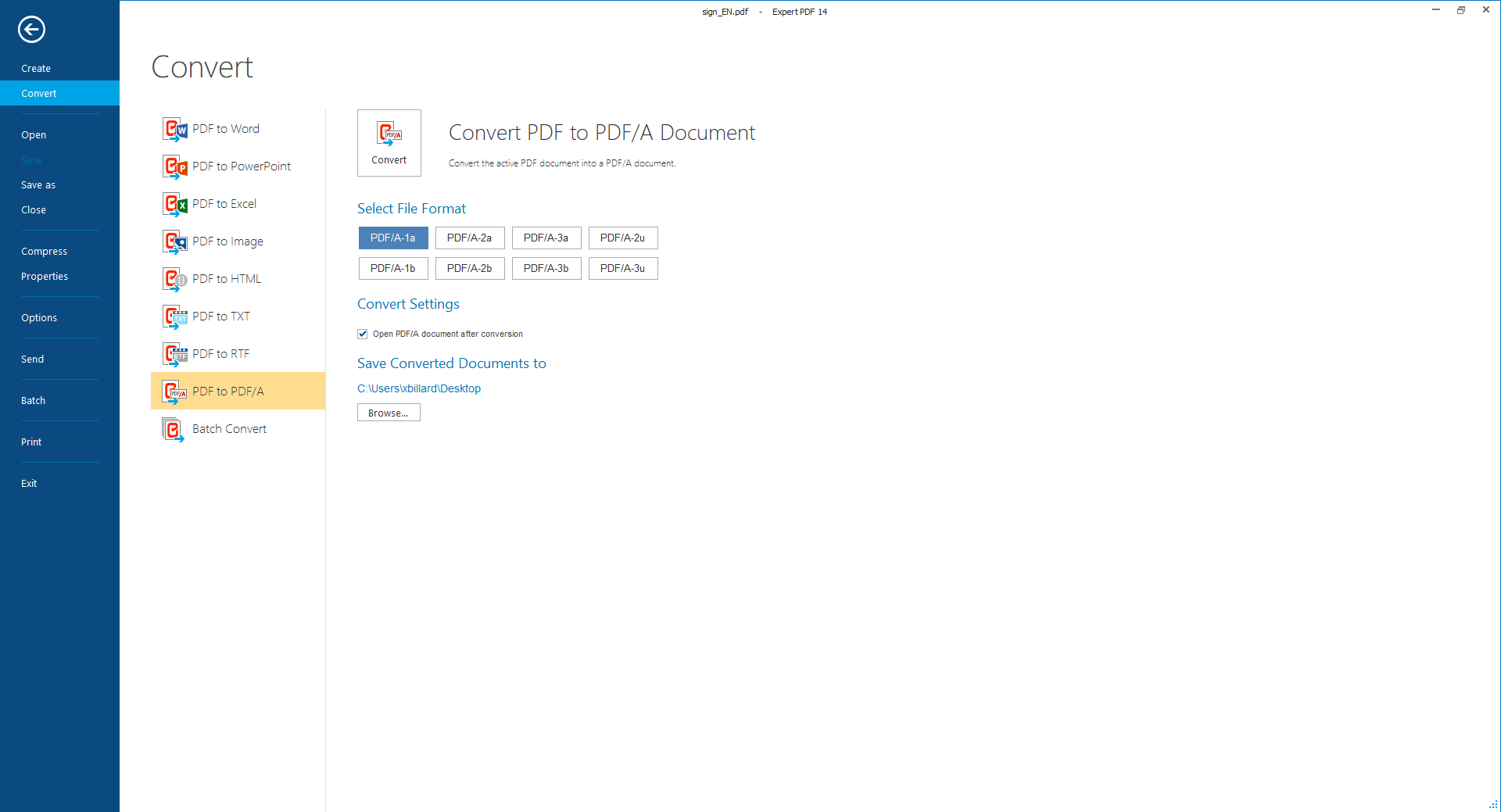Click the Desktop output folder path link
Image resolution: width=1501 pixels, height=812 pixels.
[419, 388]
